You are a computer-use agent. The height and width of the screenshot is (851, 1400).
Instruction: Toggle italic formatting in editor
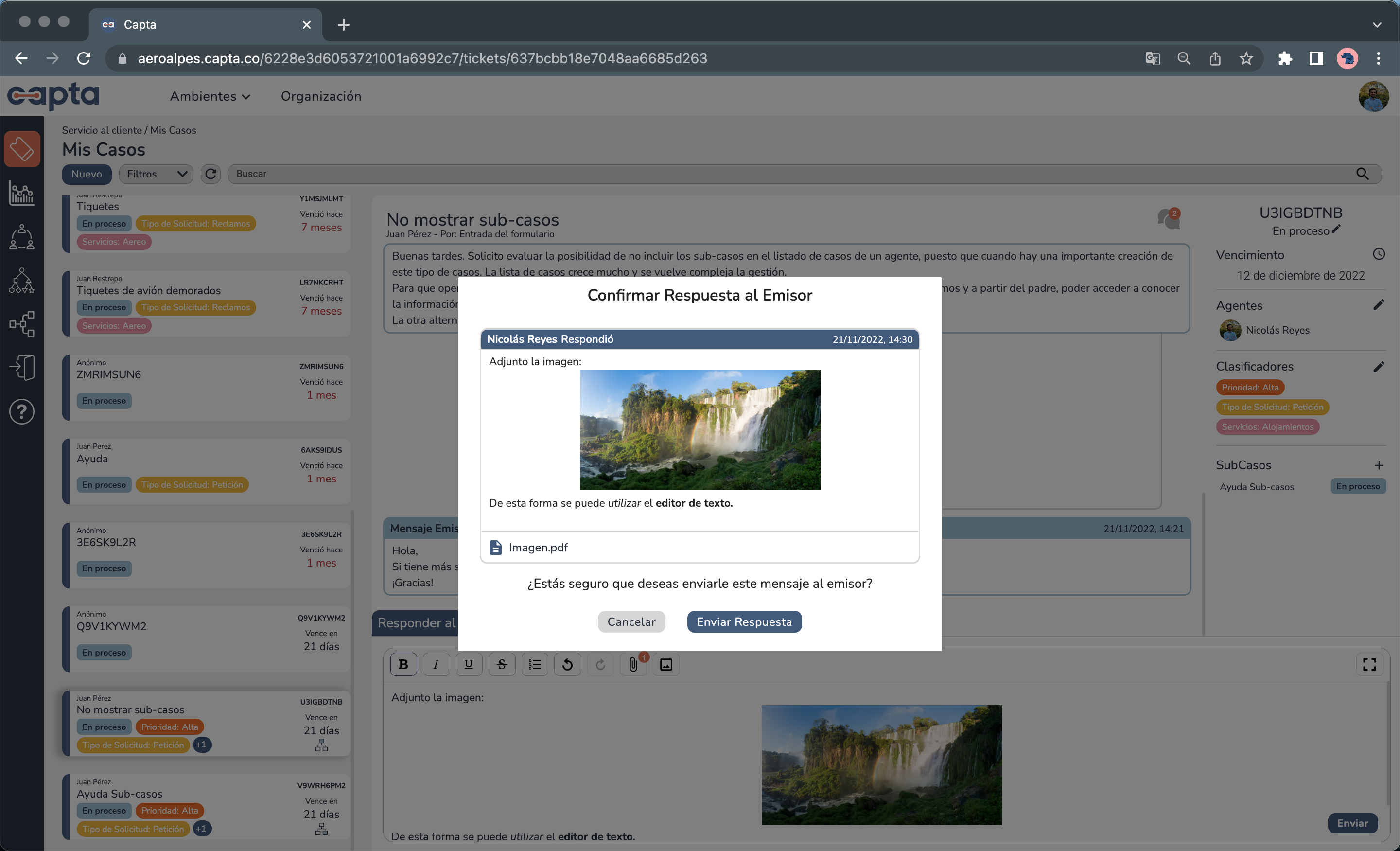(436, 664)
